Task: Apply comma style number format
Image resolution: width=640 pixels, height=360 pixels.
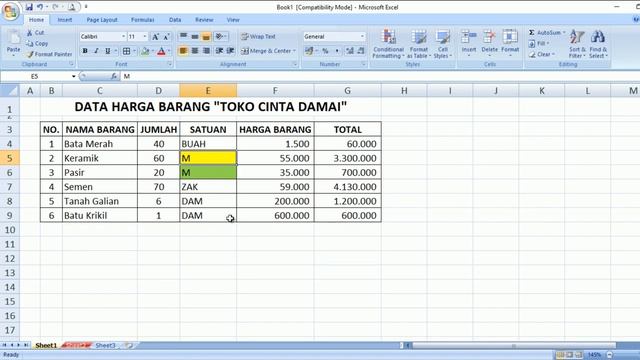Action: [337, 51]
